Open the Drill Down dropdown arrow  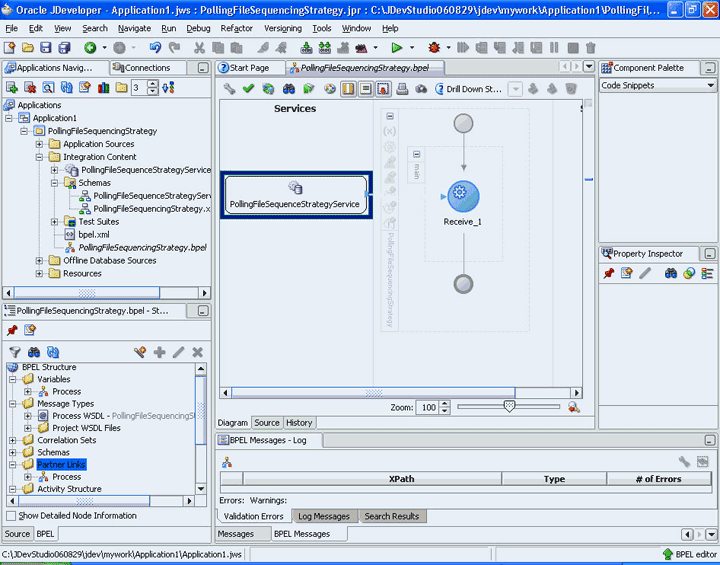click(x=516, y=89)
